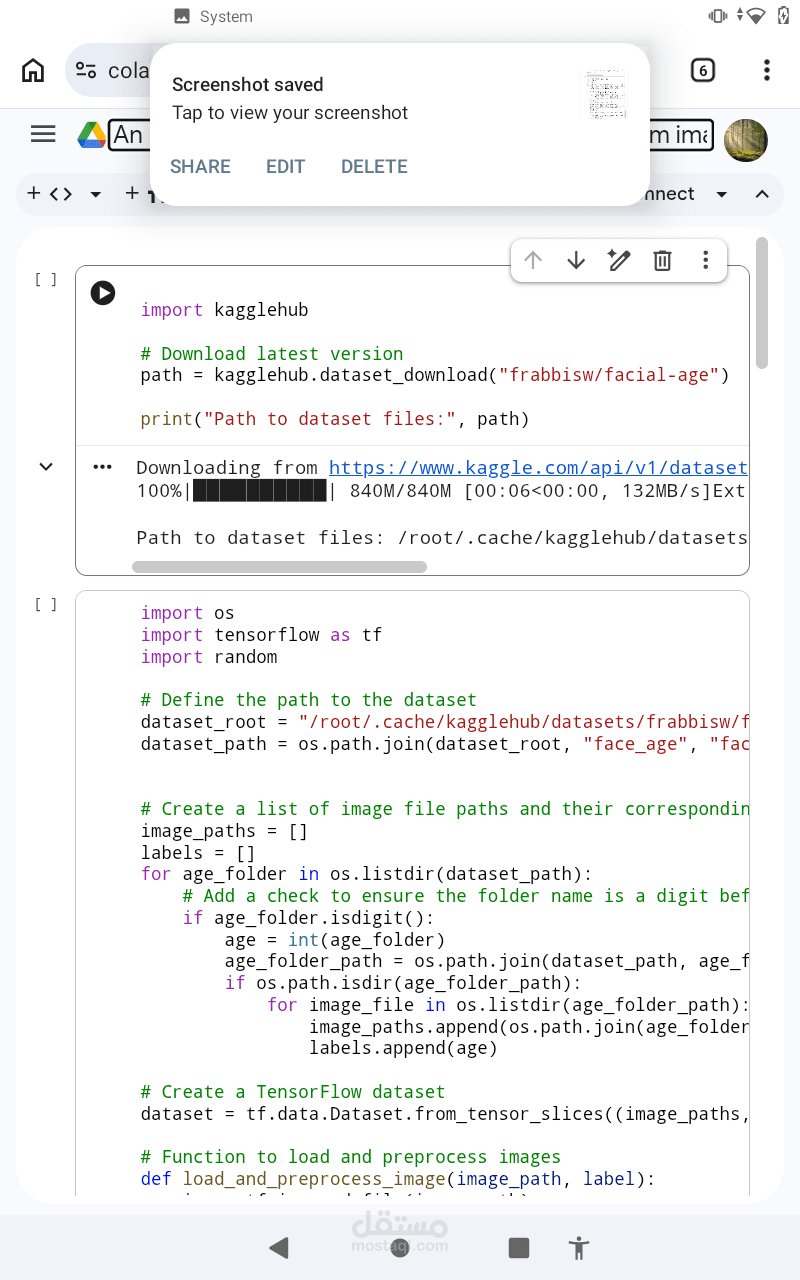Click the '# Download latest version' comment
800x1280 pixels.
click(272, 354)
